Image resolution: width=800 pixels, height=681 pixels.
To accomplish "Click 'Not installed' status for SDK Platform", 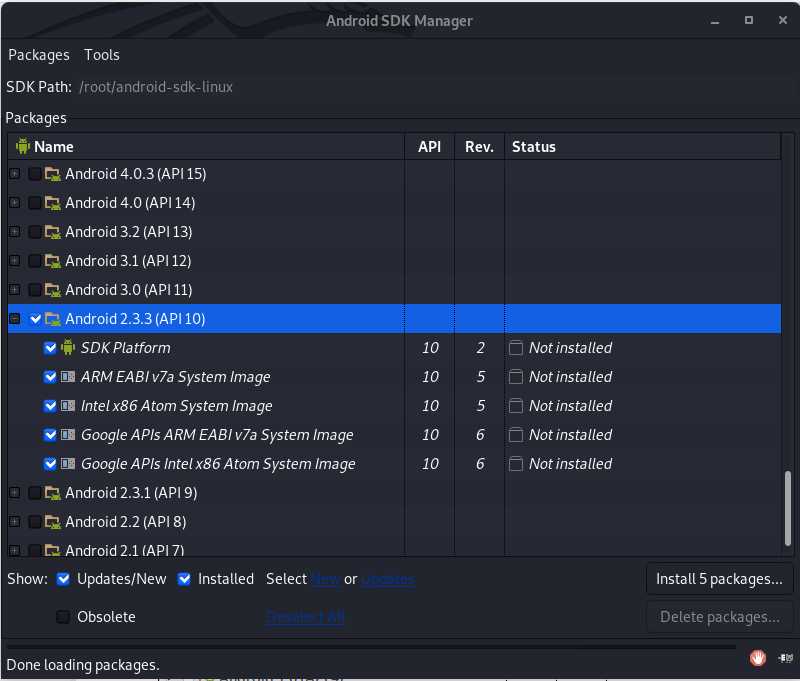I will point(570,348).
